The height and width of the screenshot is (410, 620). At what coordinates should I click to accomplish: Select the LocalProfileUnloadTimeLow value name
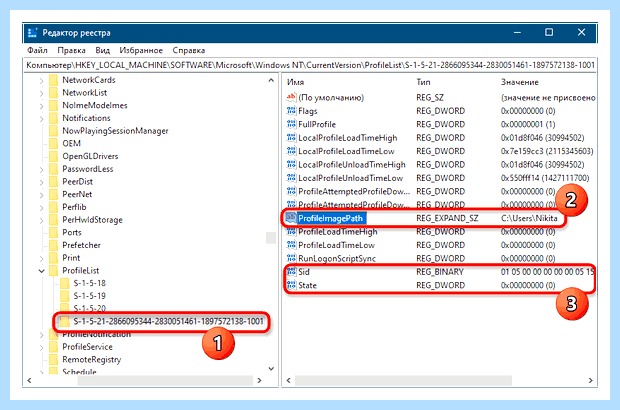pyautogui.click(x=350, y=178)
